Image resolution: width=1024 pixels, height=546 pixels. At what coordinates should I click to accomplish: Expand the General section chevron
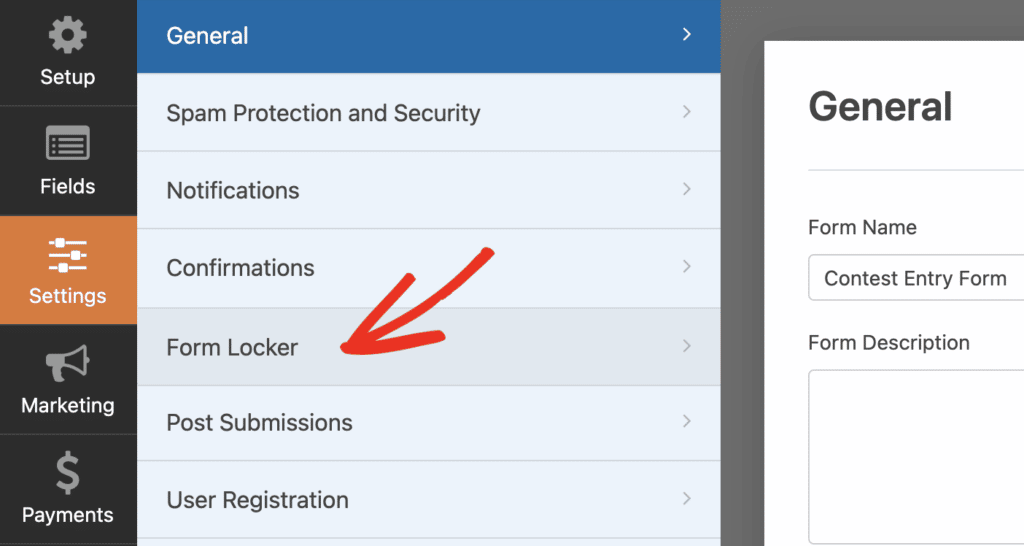pyautogui.click(x=687, y=35)
